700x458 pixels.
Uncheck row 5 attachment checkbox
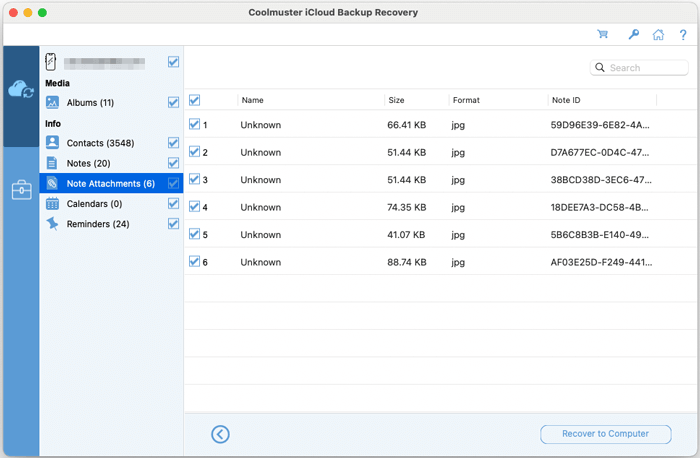(x=194, y=234)
